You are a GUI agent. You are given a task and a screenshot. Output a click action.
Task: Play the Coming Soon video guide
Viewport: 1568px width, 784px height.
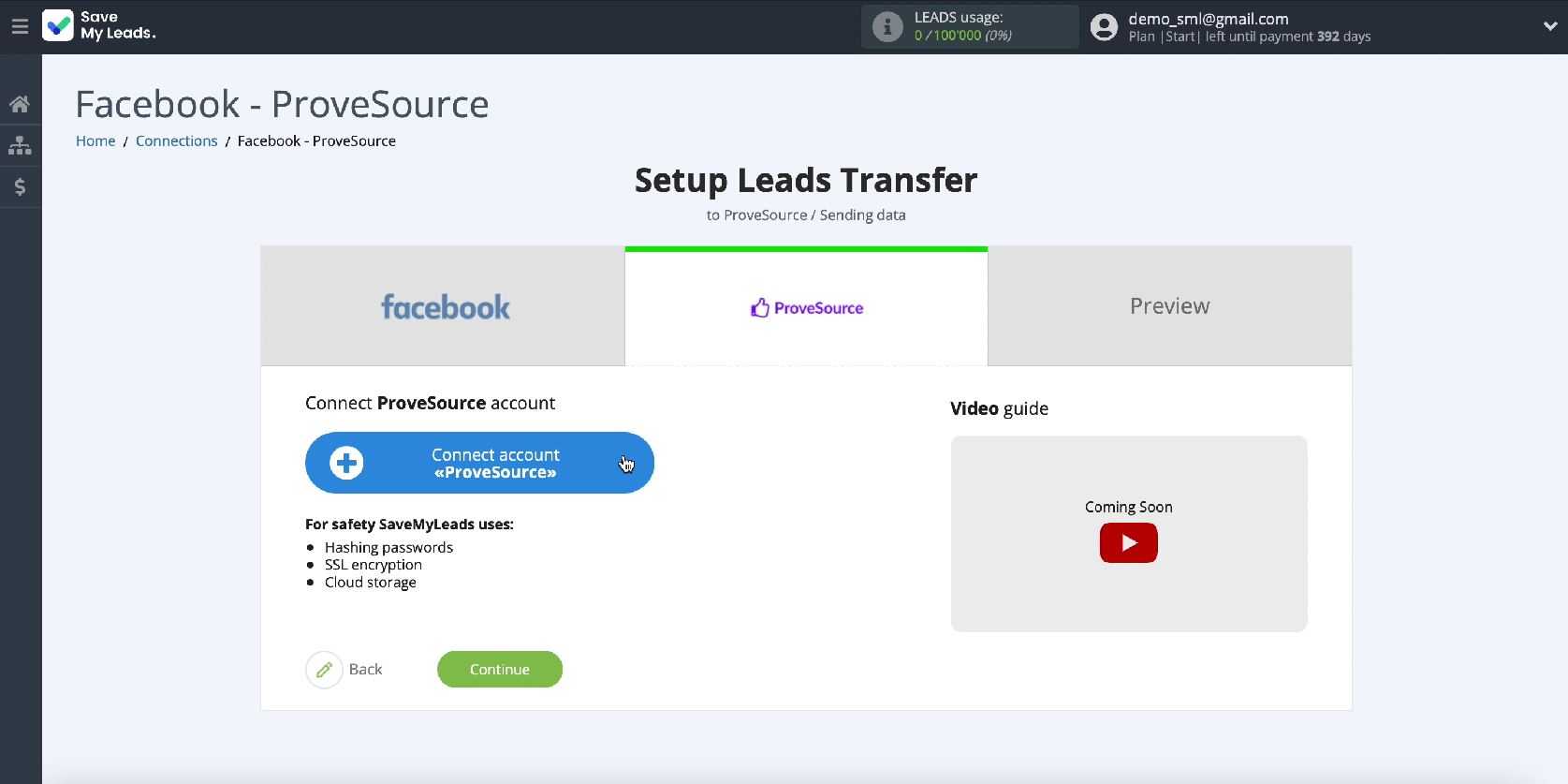click(x=1128, y=543)
